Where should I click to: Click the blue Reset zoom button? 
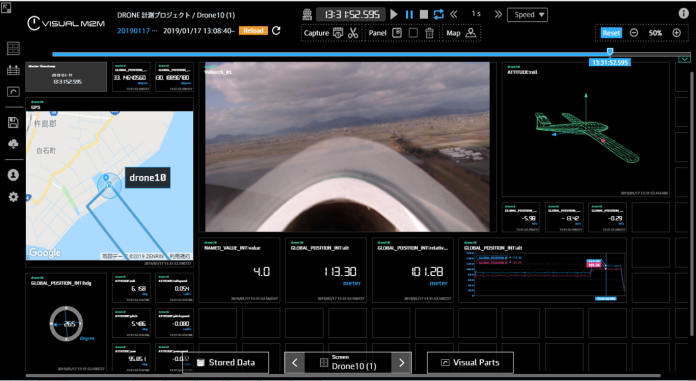click(x=611, y=33)
